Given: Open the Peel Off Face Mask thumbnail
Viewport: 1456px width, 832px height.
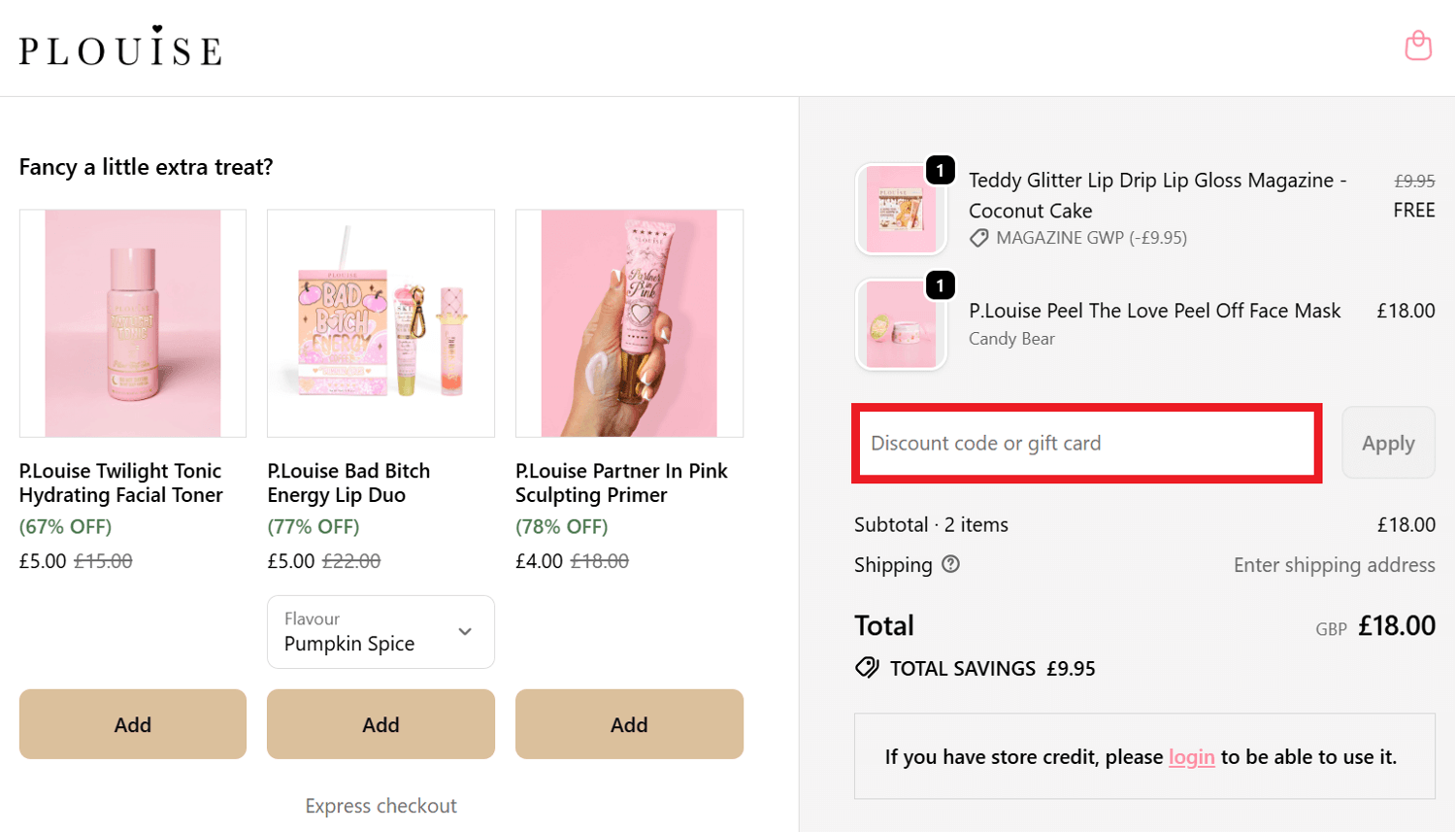Looking at the screenshot, I should [x=900, y=323].
